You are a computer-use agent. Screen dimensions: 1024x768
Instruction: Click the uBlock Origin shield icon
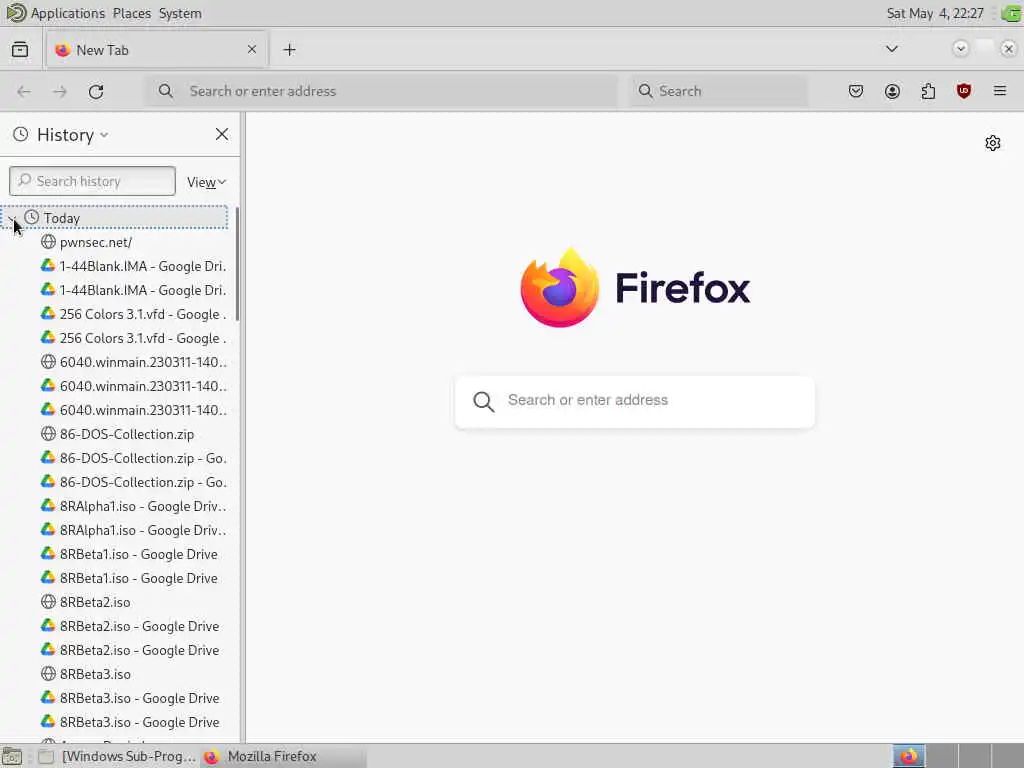click(963, 91)
